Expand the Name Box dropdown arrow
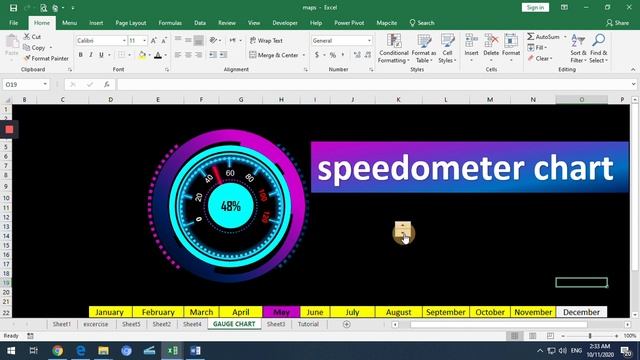Screen dimensions: 640x360 click(45, 84)
